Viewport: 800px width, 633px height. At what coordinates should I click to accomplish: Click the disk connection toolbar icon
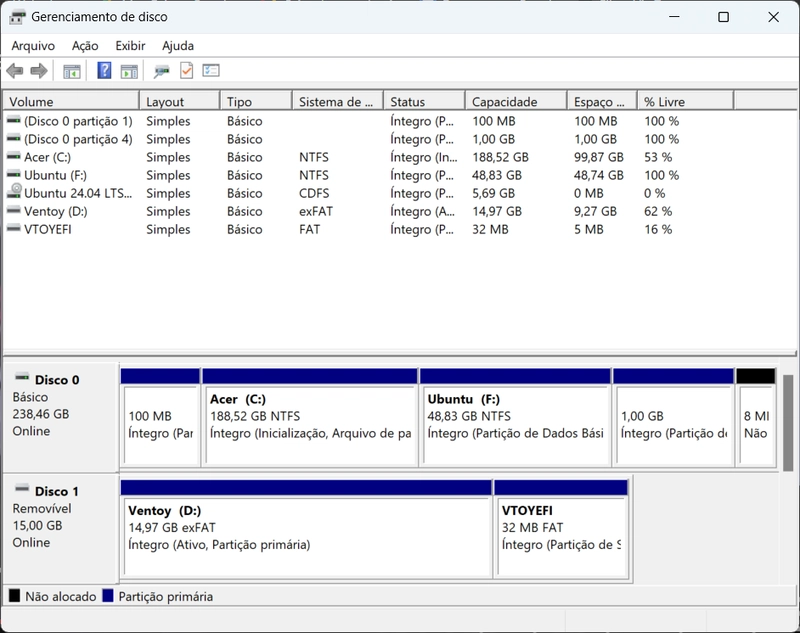[162, 71]
